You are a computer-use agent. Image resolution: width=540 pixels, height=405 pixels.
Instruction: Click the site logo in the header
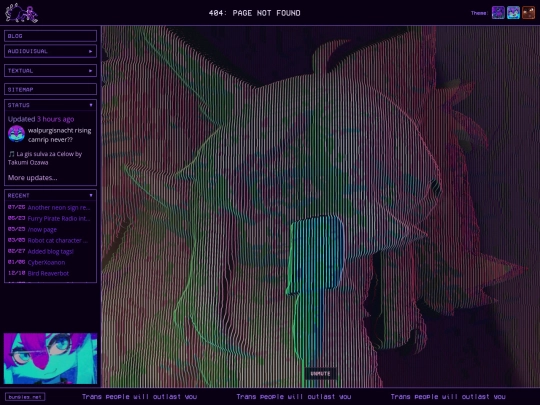pos(21,13)
